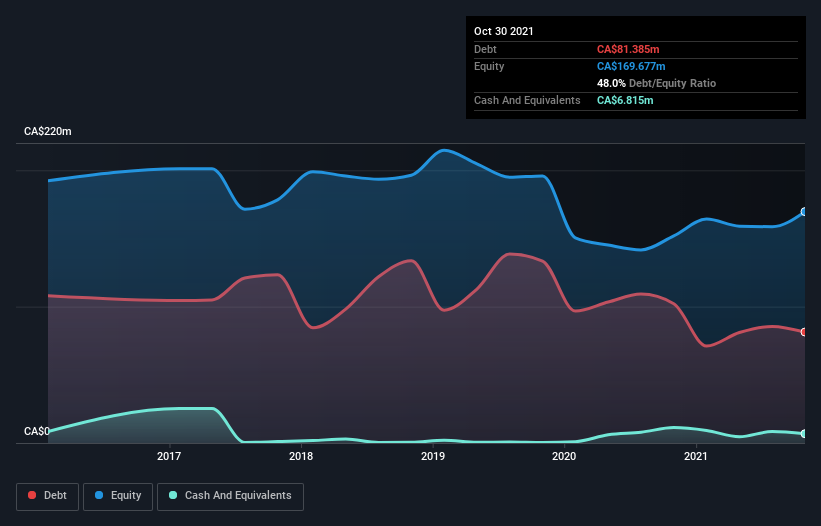This screenshot has width=821, height=526.
Task: Click the 2019 x-axis label
Action: tap(433, 456)
